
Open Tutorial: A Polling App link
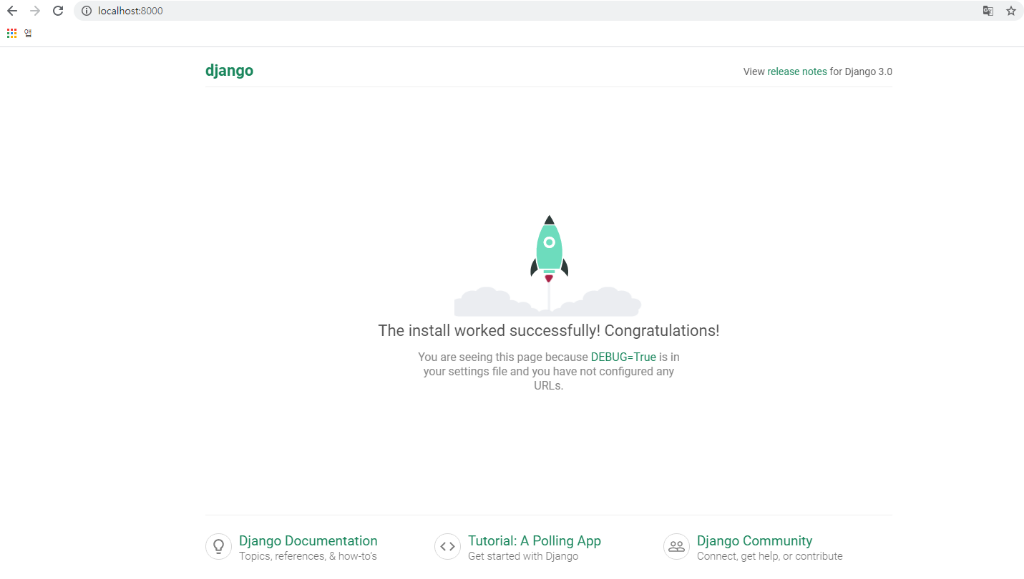pyautogui.click(x=534, y=540)
